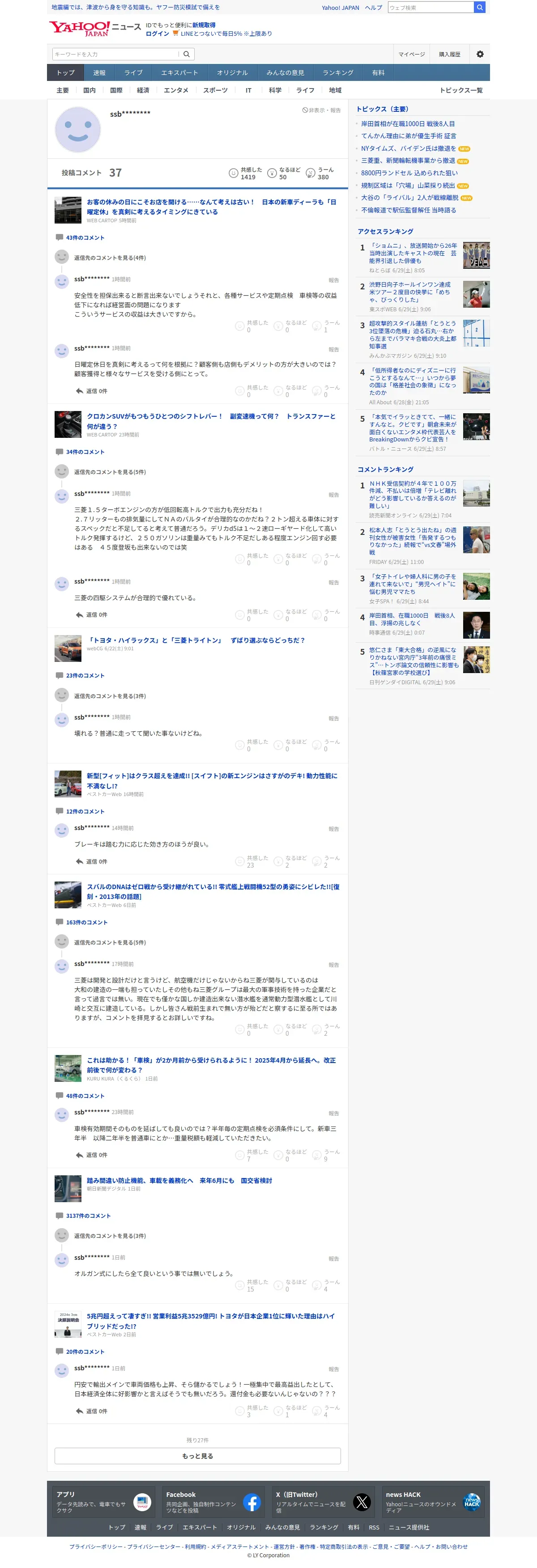Expand 返信先のコメントを見る(5件) under スバル article
The height and width of the screenshot is (1568, 537).
110,942
